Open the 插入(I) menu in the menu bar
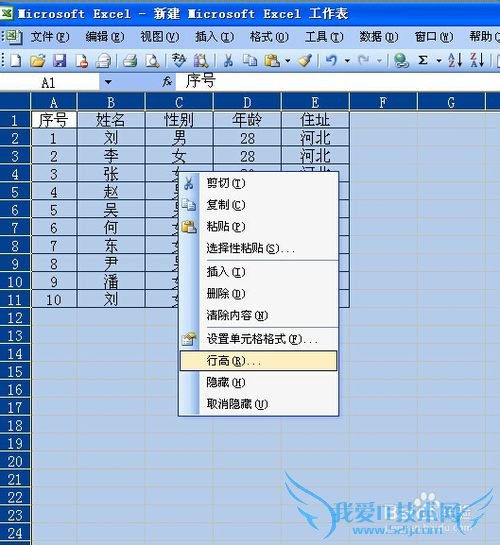500x545 pixels. coord(214,36)
